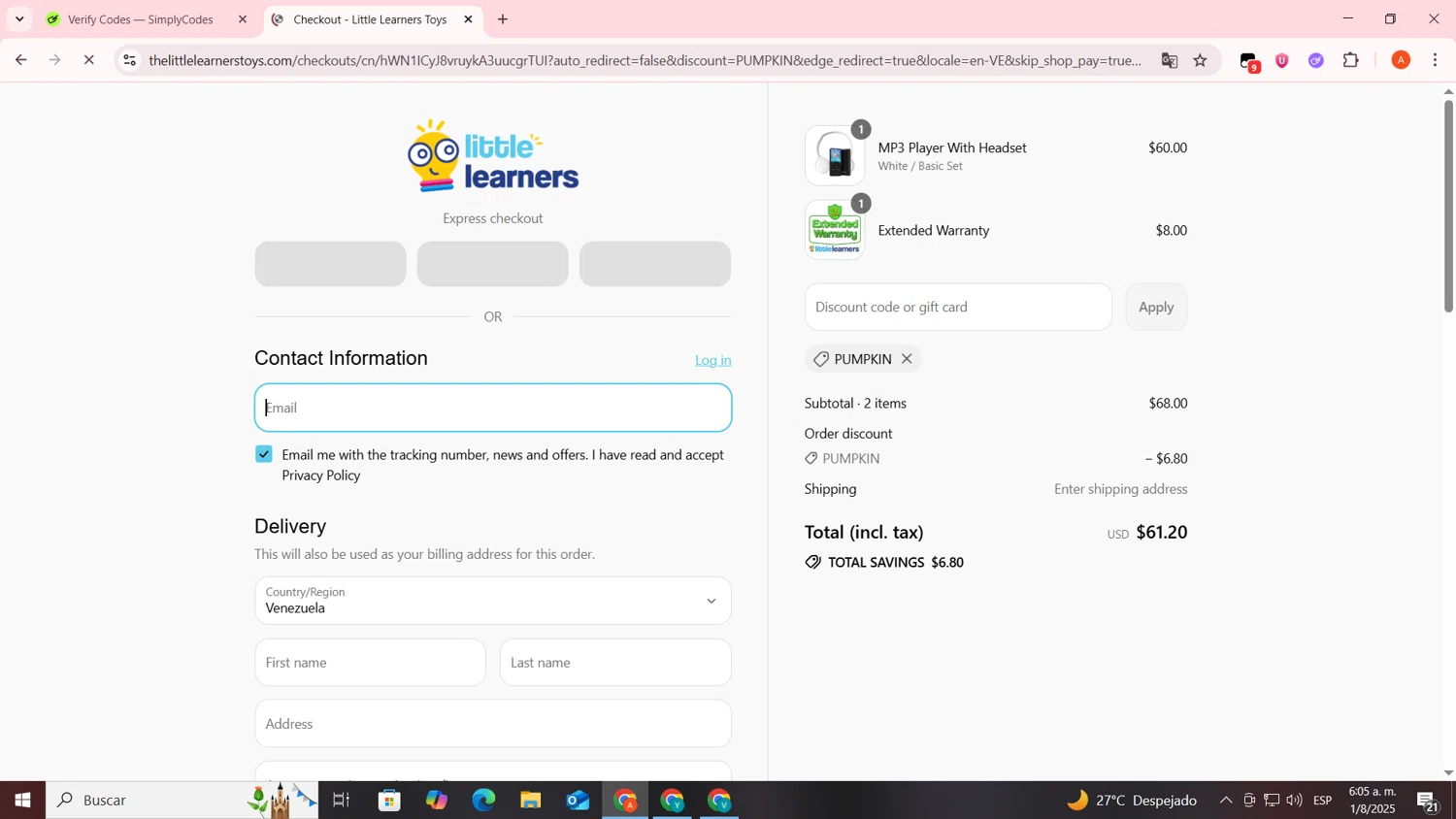This screenshot has height=819, width=1456.
Task: Close the Verify Codes tab
Action: [x=243, y=19]
